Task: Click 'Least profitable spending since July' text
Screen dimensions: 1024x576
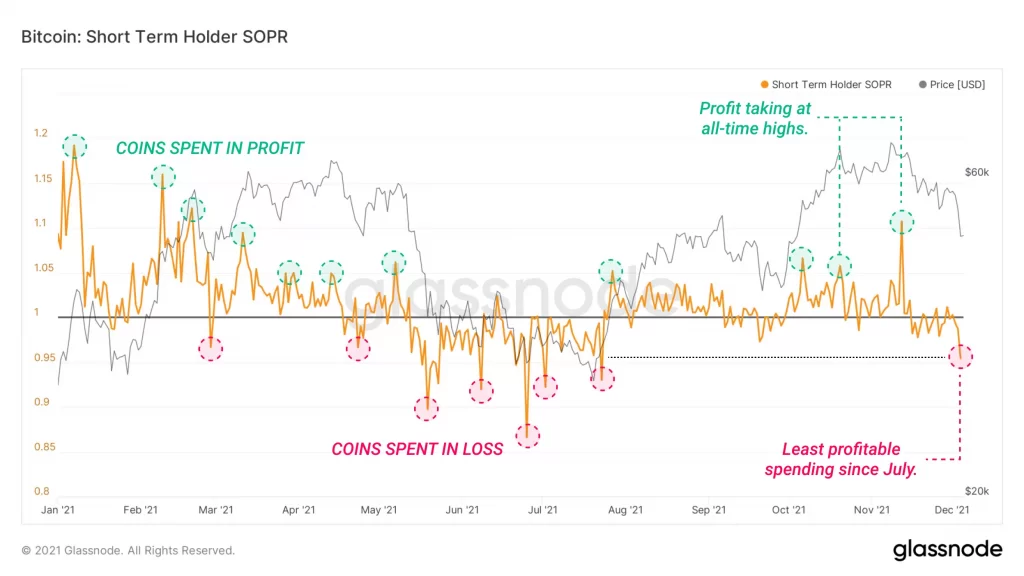Action: coord(841,459)
